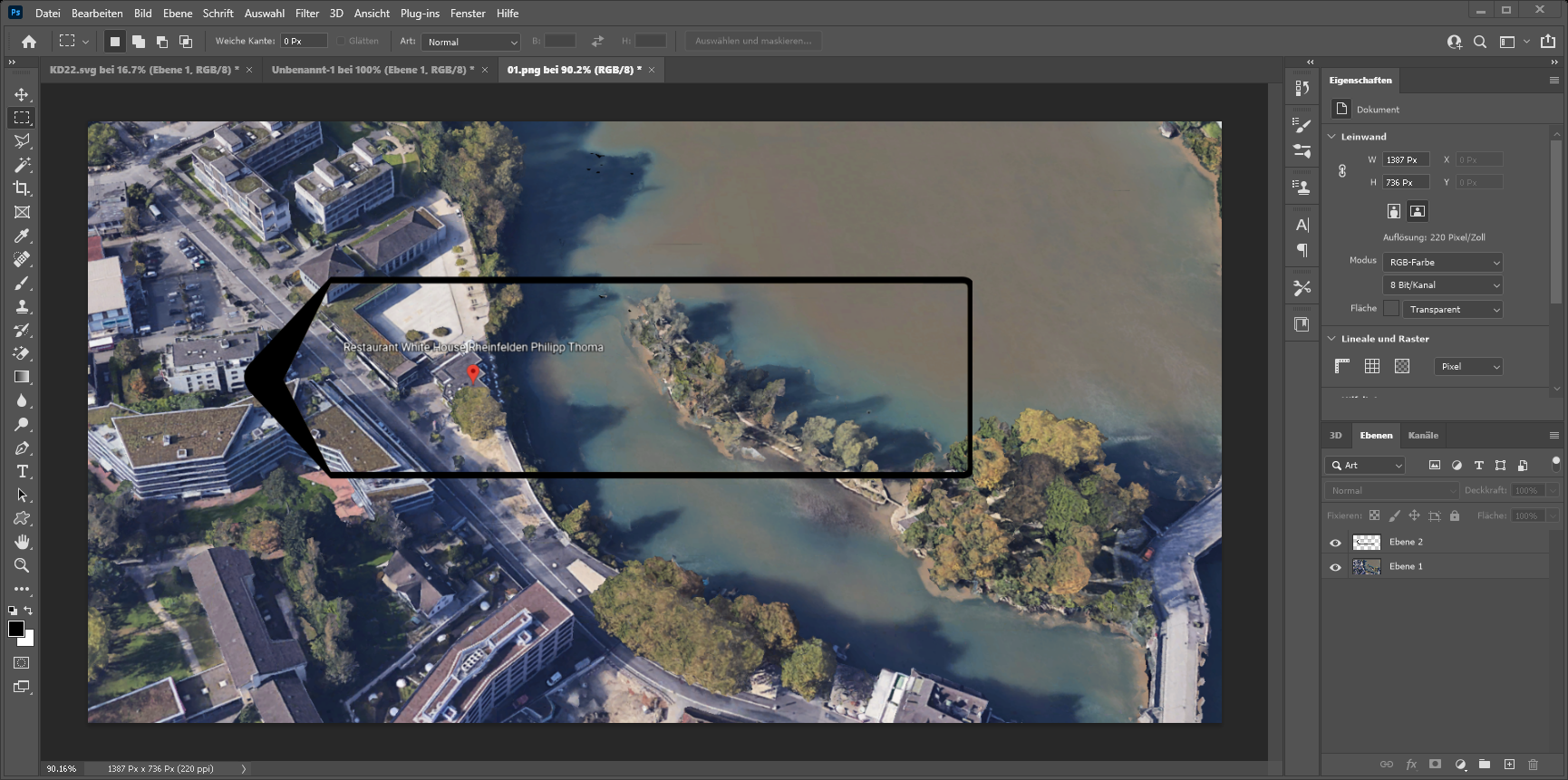1568x780 pixels.
Task: Choose Intersect with Selection mode button
Action: pos(185,42)
